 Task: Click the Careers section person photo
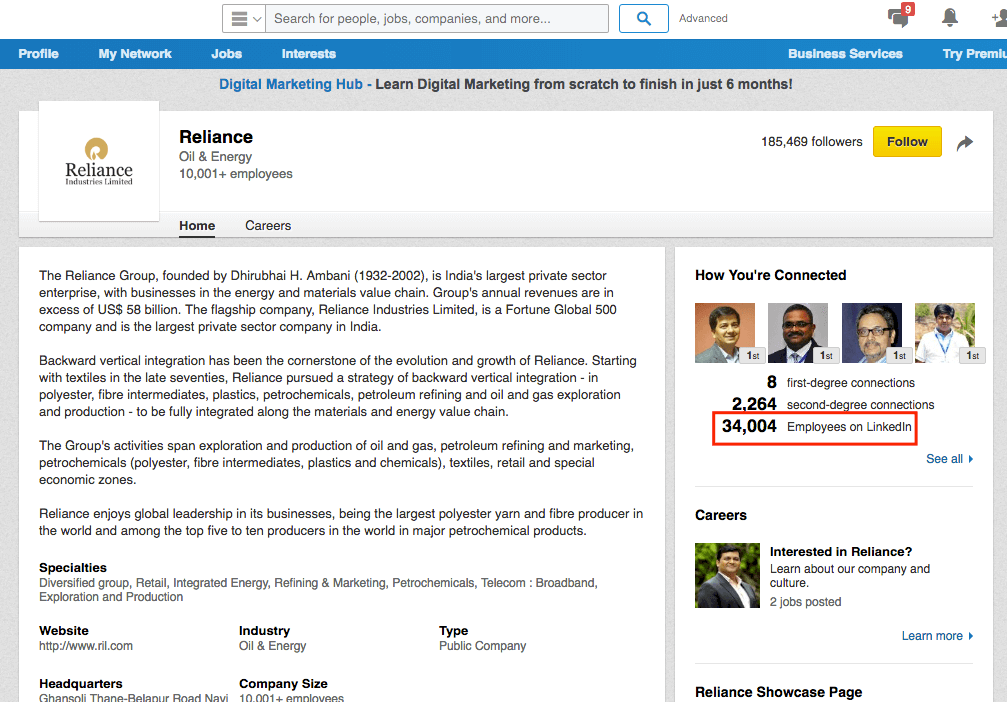[x=727, y=575]
